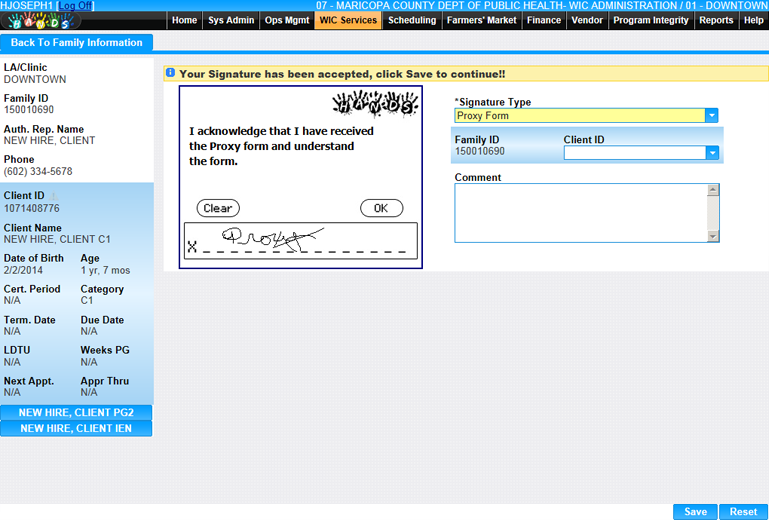
Task: Select the Program Integrity menu
Action: (650, 20)
